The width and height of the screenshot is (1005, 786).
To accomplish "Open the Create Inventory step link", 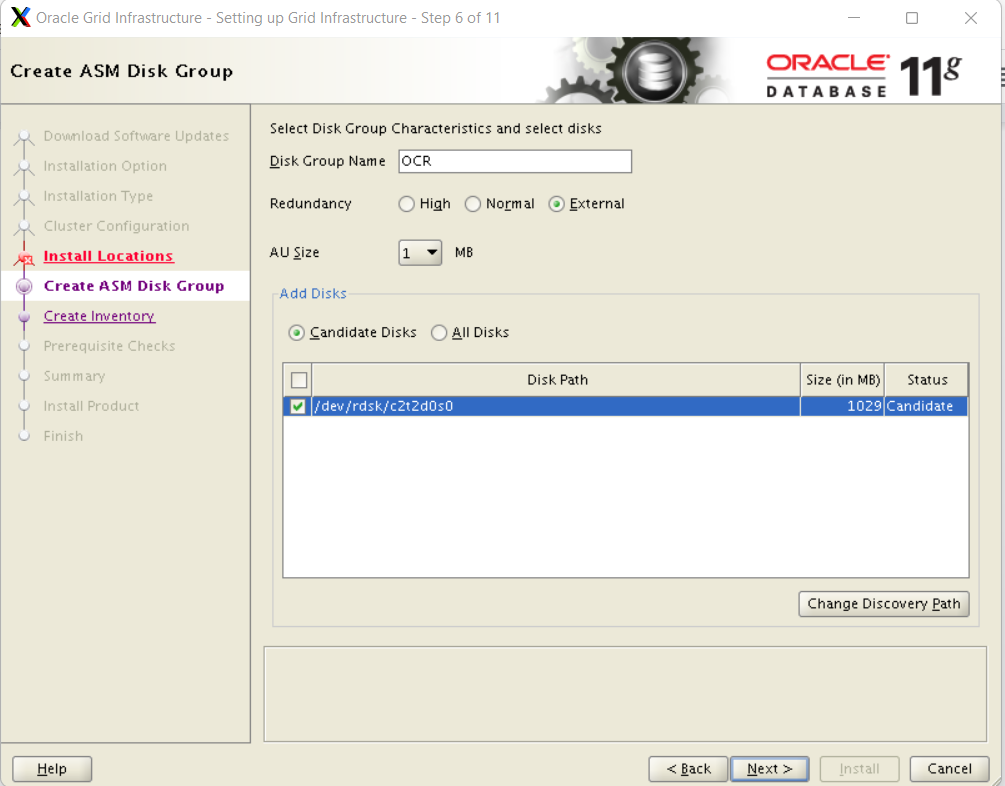I will click(x=99, y=316).
